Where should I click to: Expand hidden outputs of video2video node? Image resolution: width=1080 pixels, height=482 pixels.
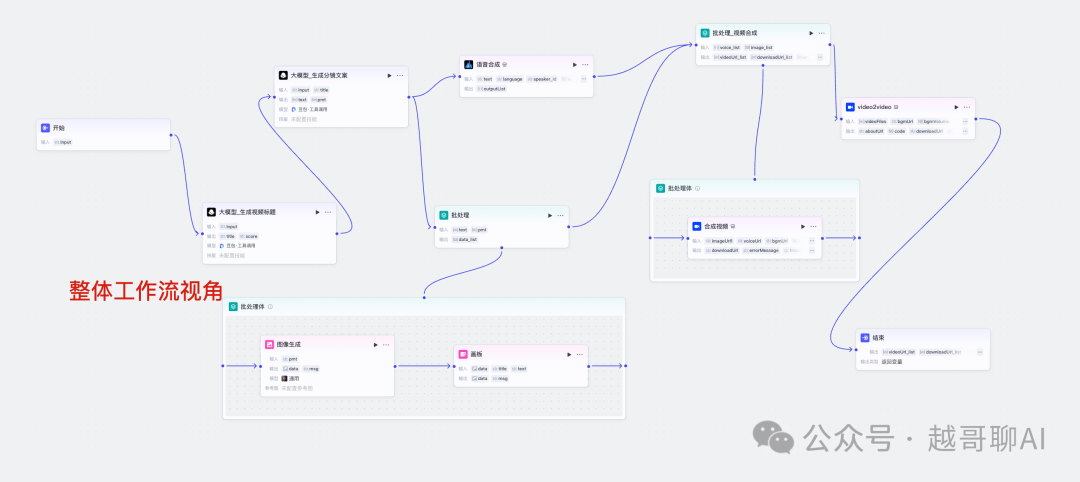pos(966,132)
